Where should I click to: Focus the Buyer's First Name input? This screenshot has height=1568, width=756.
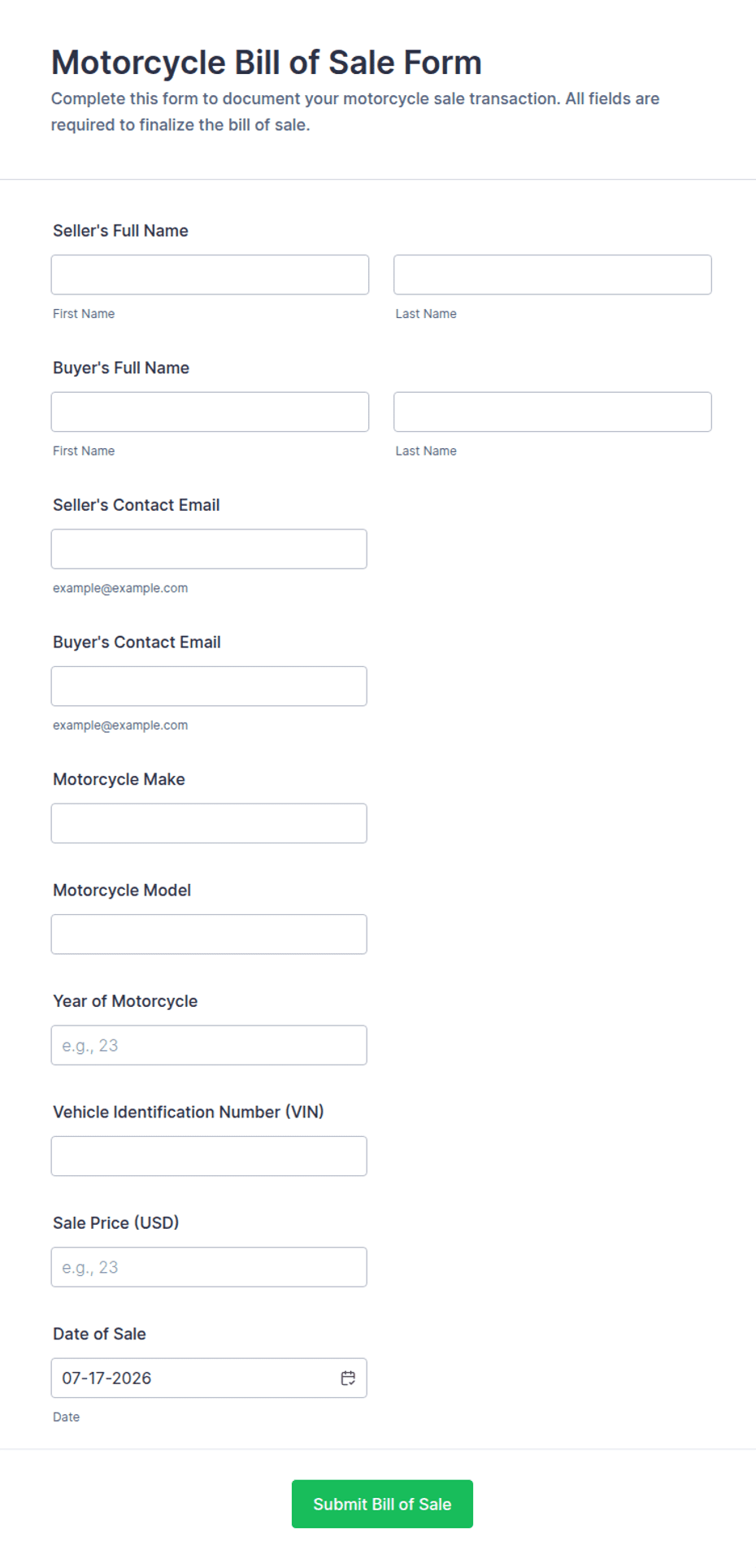(x=210, y=412)
